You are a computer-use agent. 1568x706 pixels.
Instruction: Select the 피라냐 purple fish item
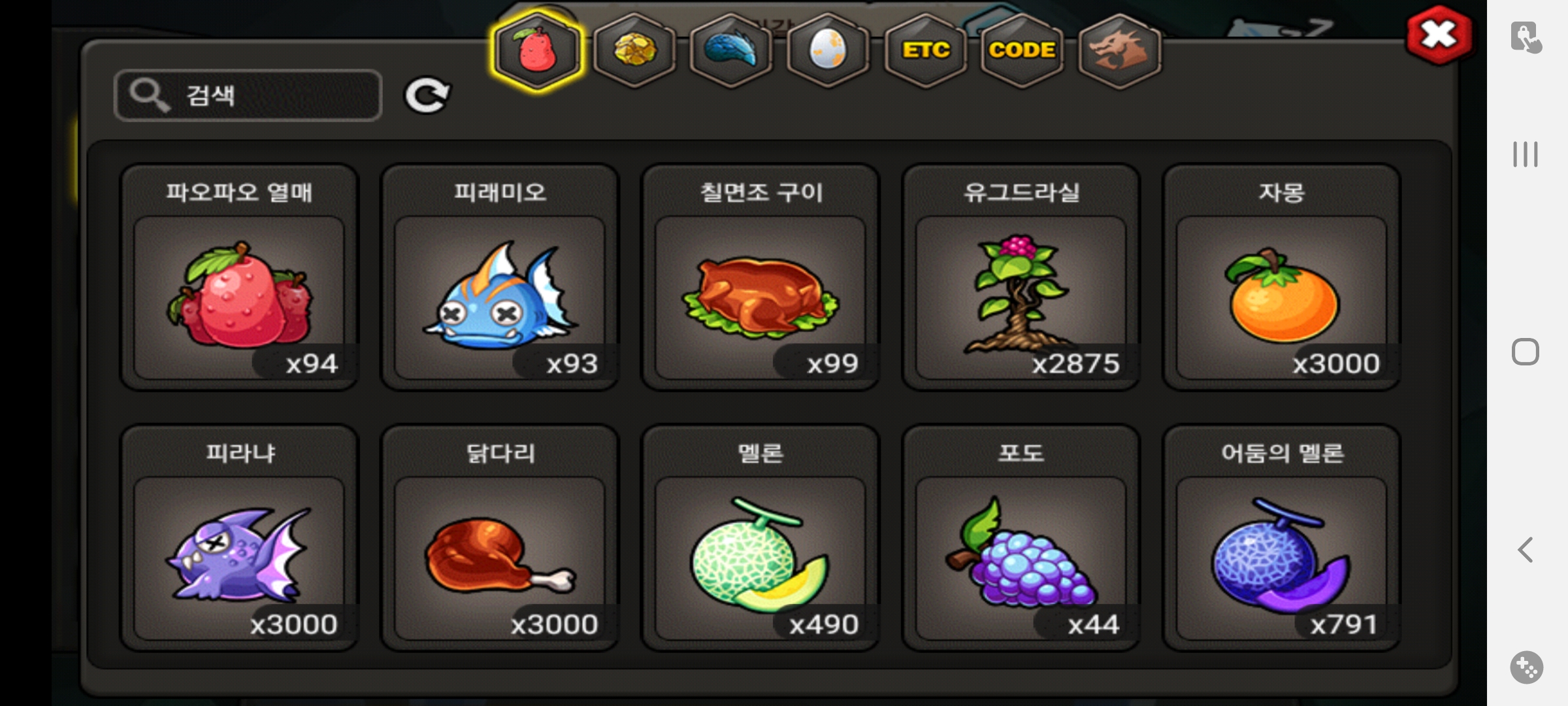pos(239,538)
